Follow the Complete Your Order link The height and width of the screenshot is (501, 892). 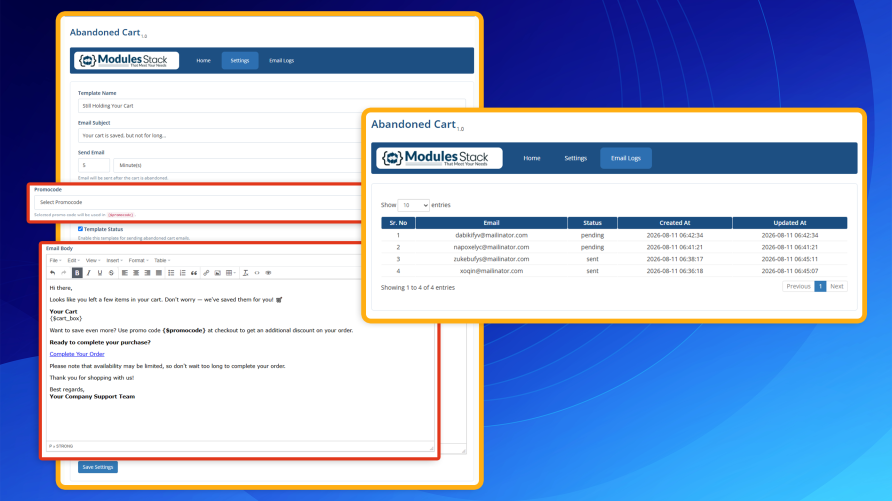pos(77,354)
